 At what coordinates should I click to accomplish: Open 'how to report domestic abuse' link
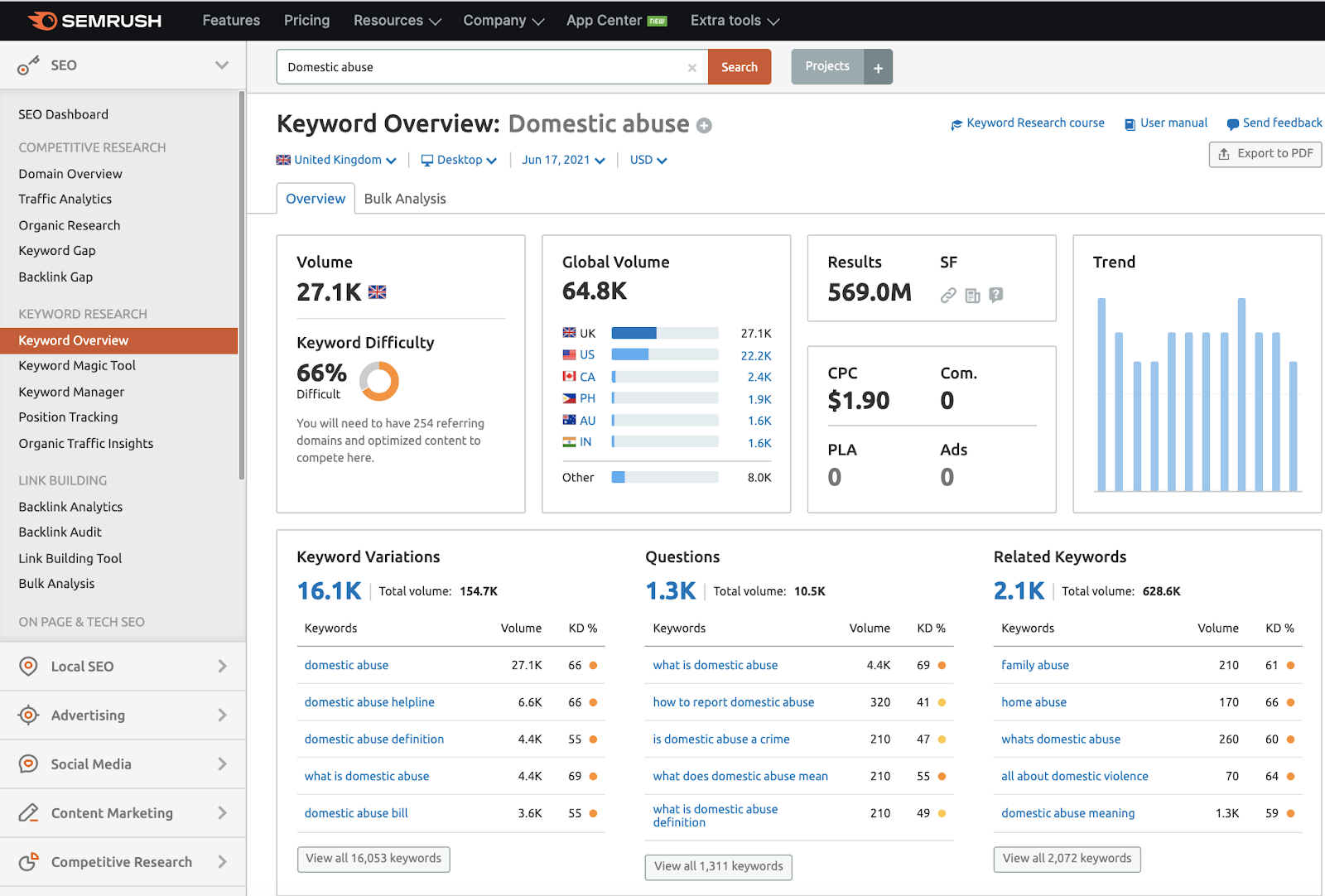734,702
